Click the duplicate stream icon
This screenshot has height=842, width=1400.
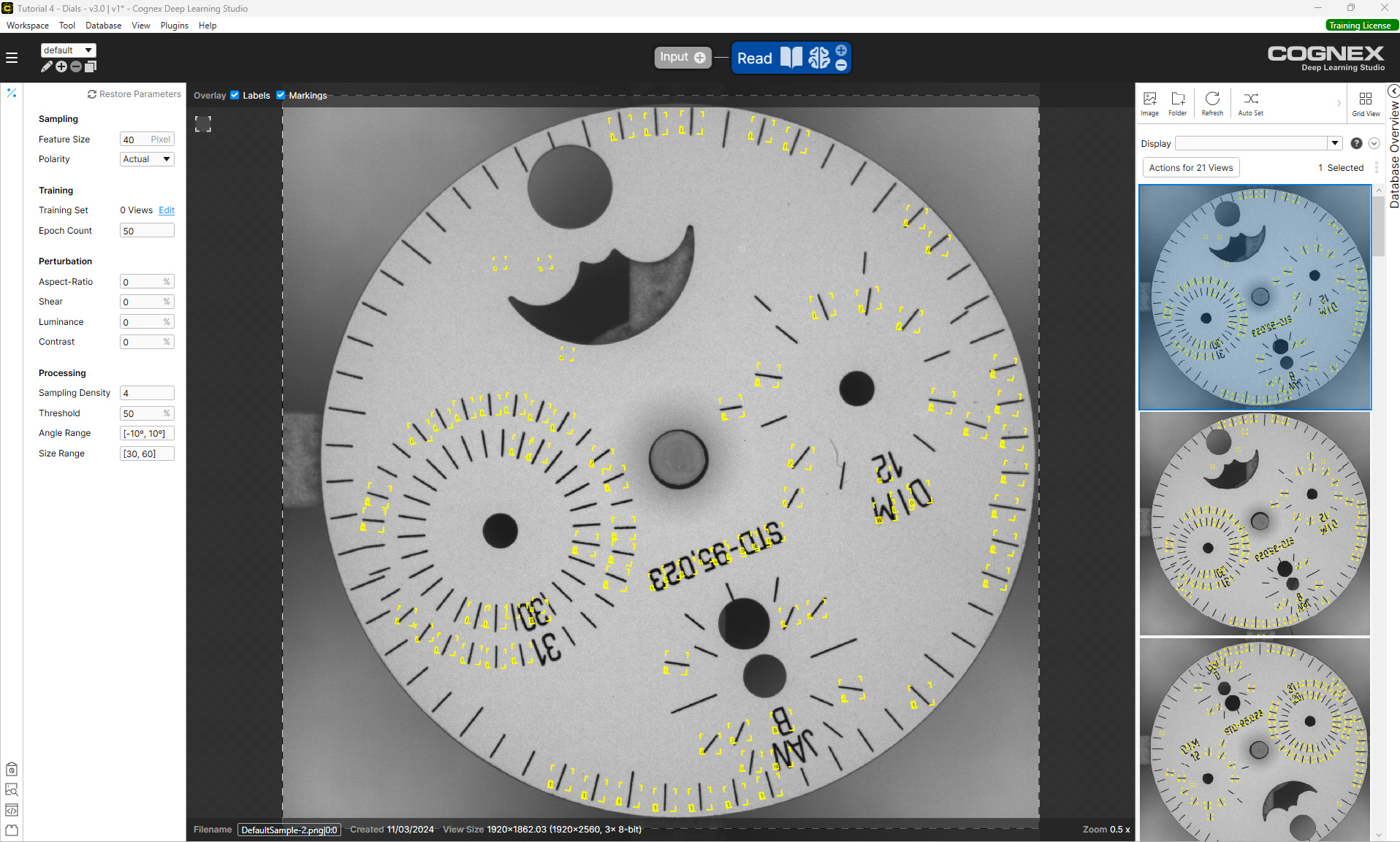(x=91, y=67)
